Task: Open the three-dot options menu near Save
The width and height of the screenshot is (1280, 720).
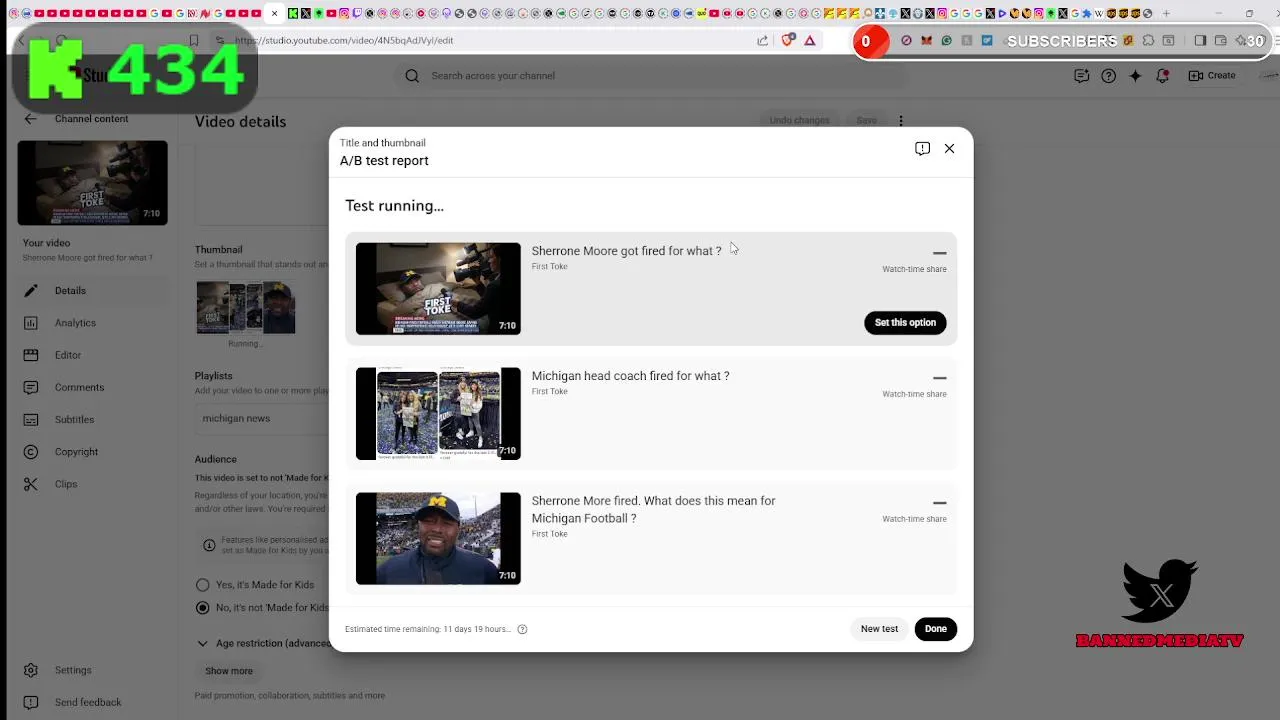Action: tap(900, 120)
